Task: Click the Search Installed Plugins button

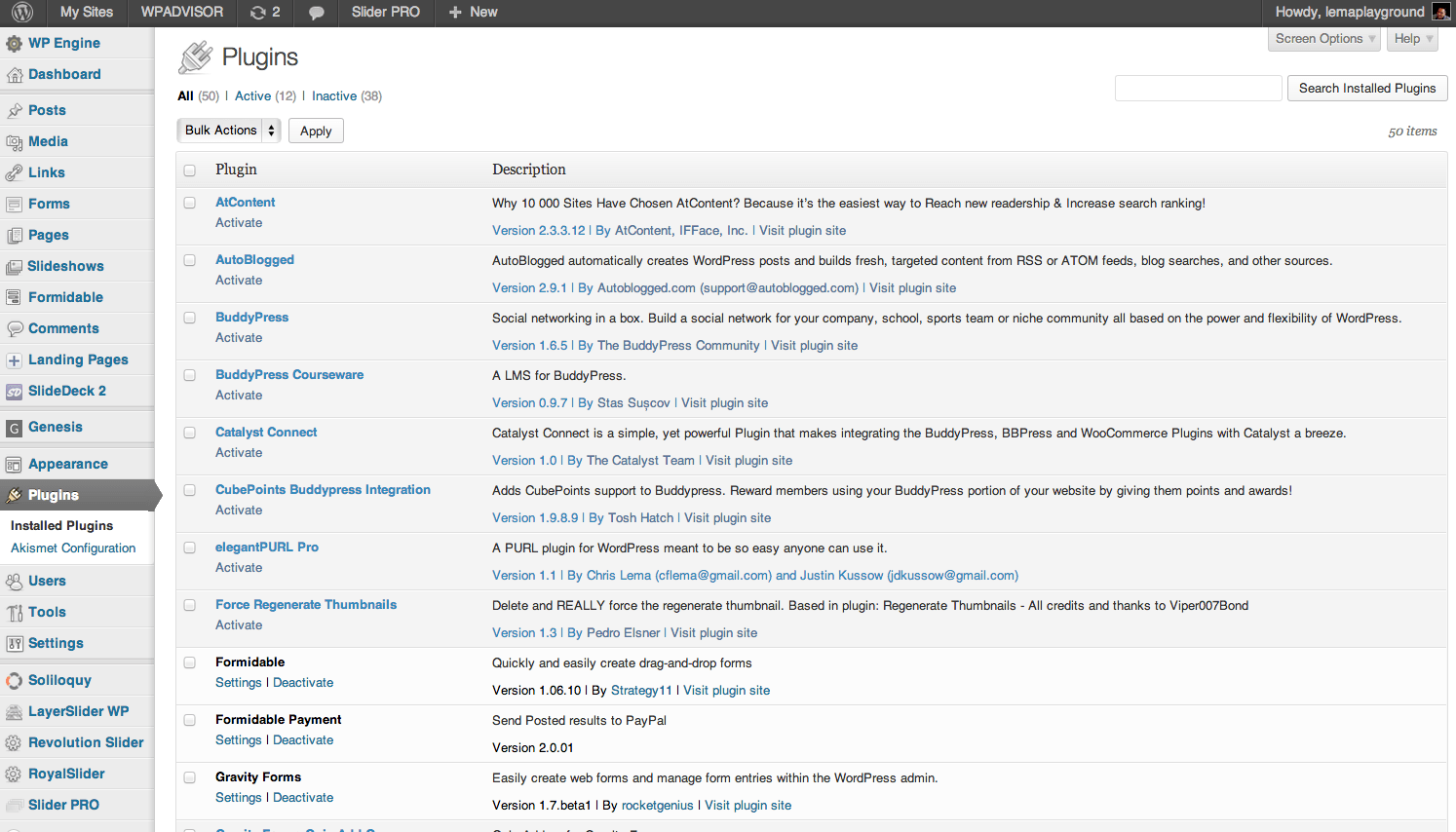Action: pyautogui.click(x=1366, y=89)
